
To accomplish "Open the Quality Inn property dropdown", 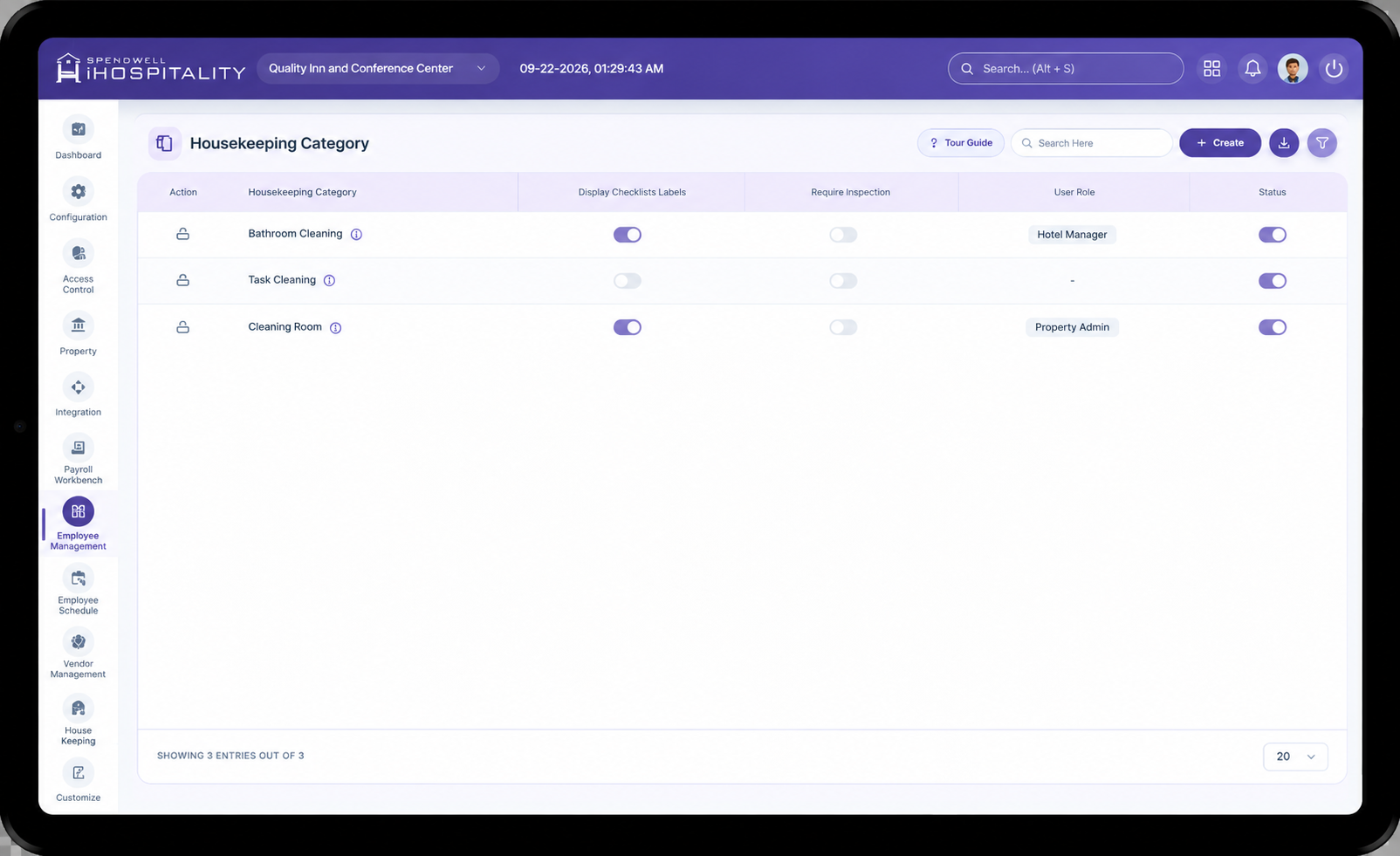I will click(x=378, y=68).
